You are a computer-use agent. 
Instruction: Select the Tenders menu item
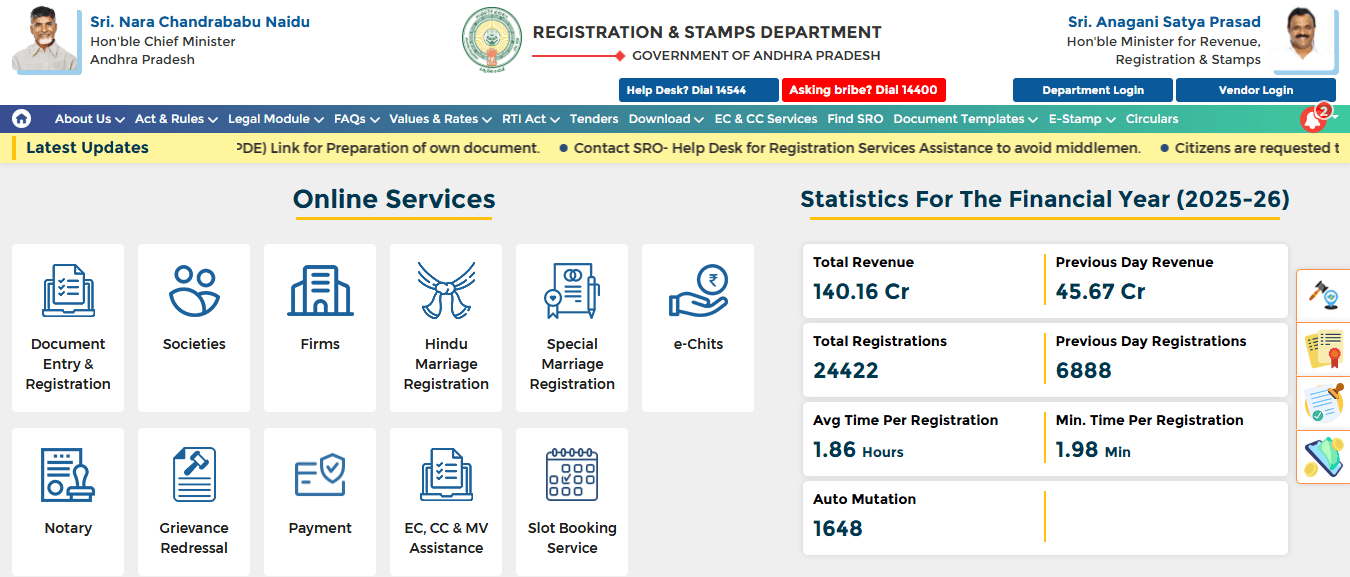594,118
